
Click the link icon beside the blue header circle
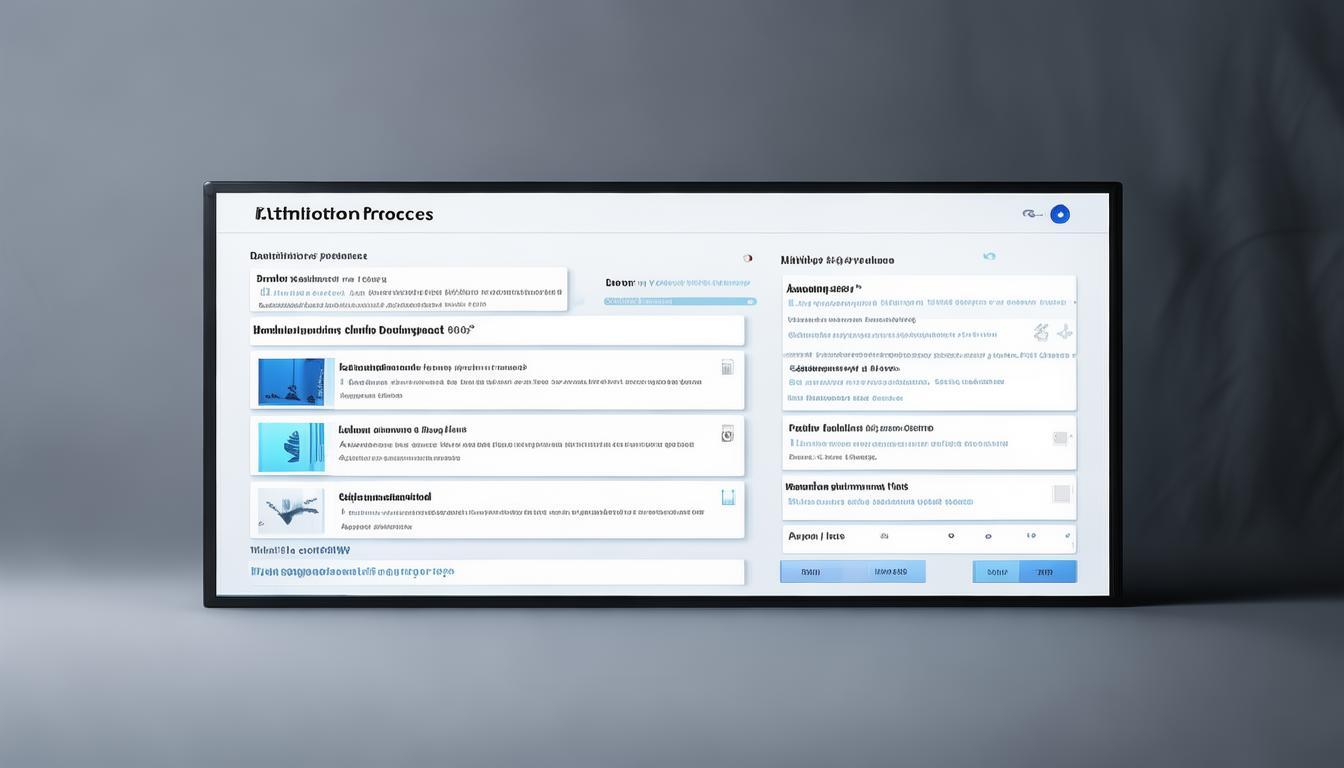(1031, 214)
